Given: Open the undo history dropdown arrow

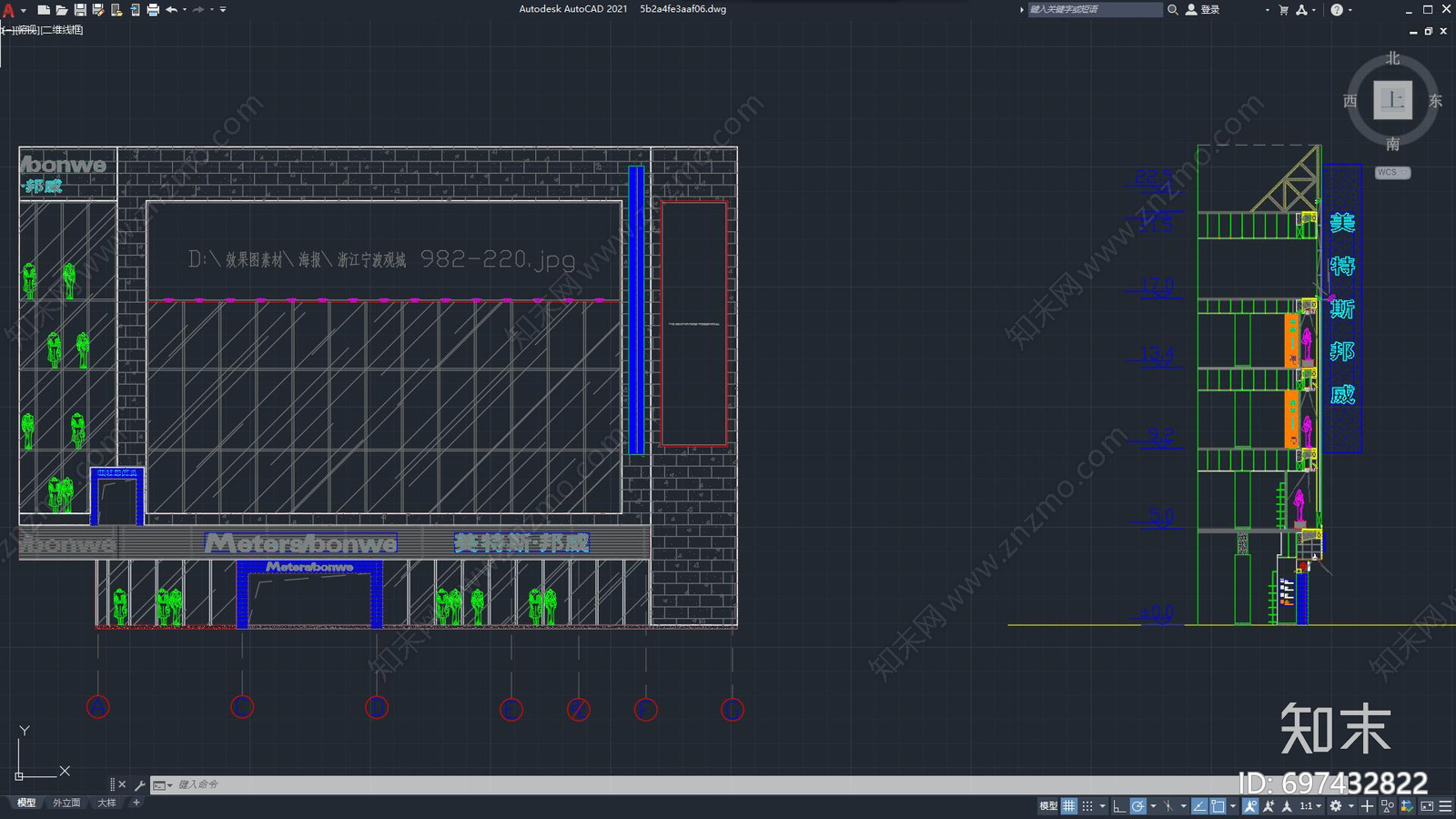Looking at the screenshot, I should [185, 10].
